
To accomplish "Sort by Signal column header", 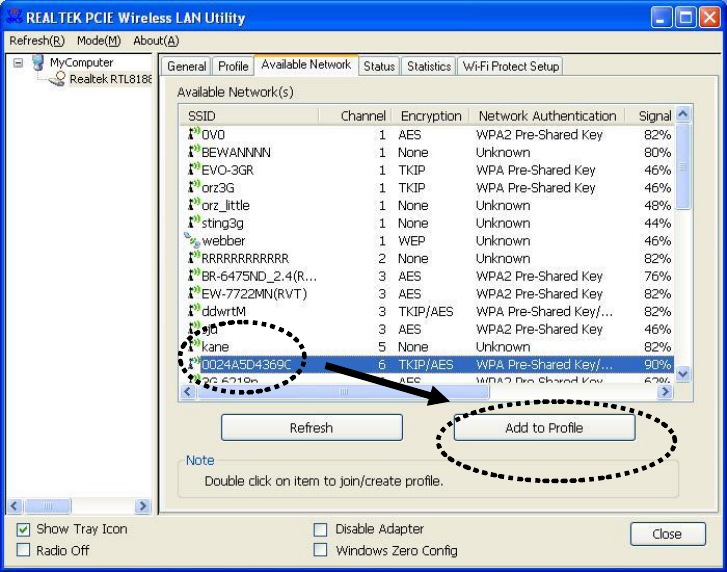I will tap(650, 116).
